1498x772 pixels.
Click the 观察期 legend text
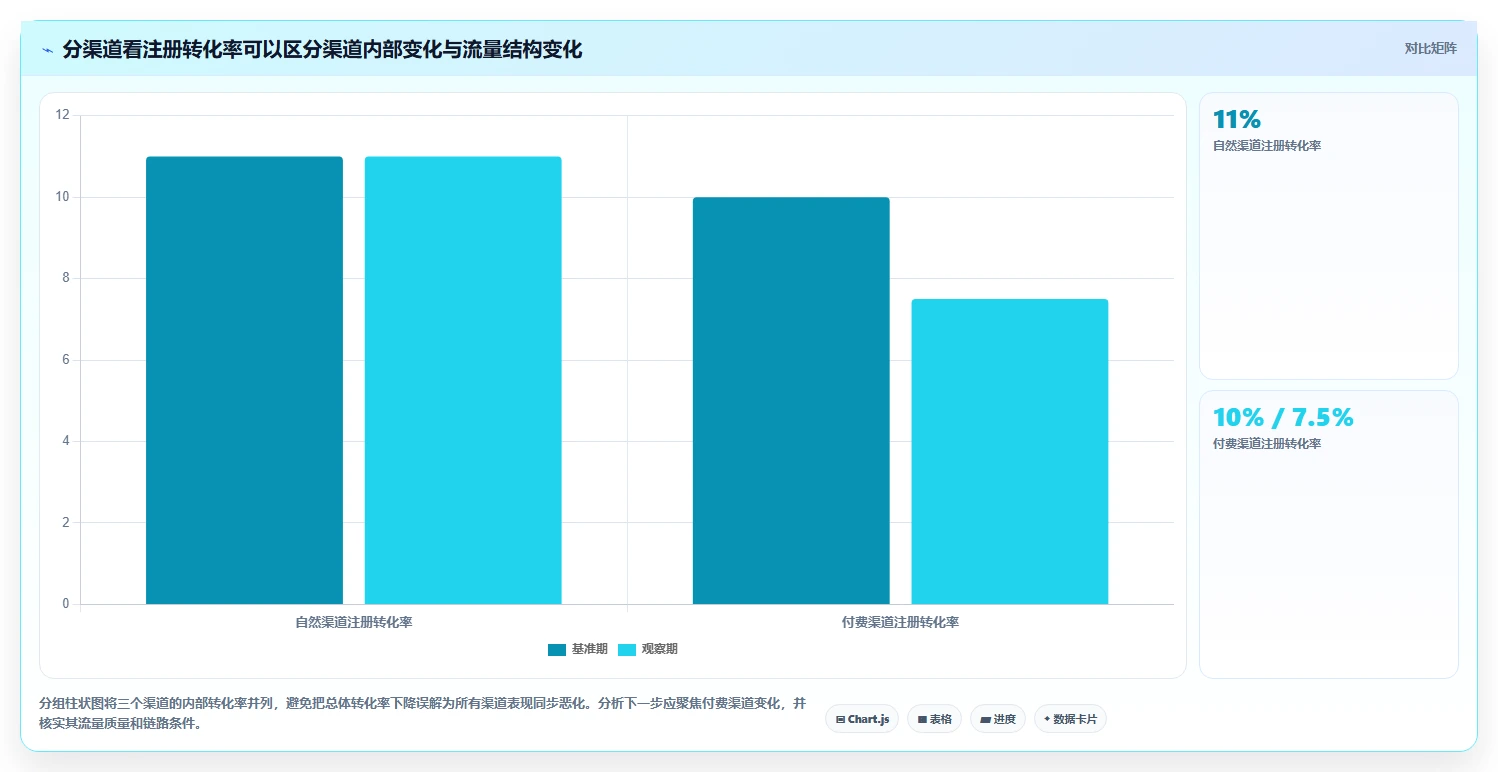[660, 649]
